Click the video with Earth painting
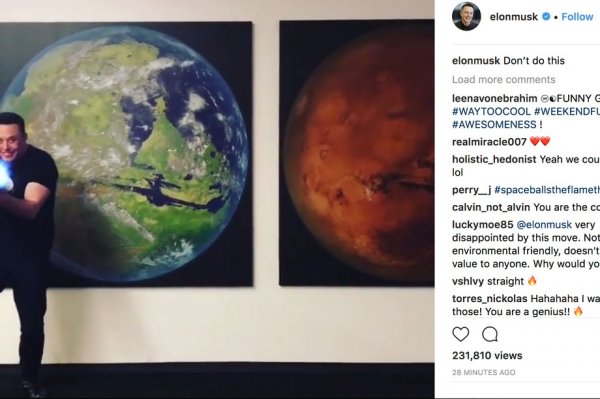The height and width of the screenshot is (399, 600). pos(217,199)
